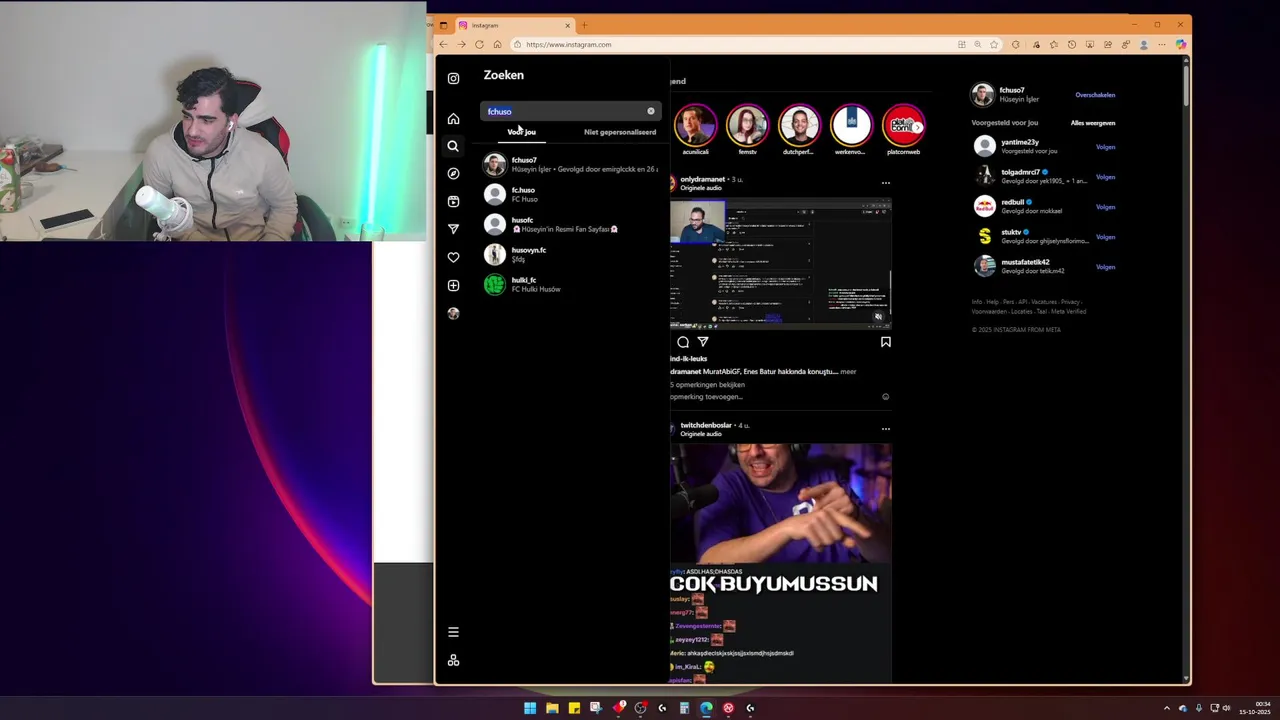This screenshot has height=720, width=1280.
Task: Open the emoji picker in comment field
Action: coord(885,397)
